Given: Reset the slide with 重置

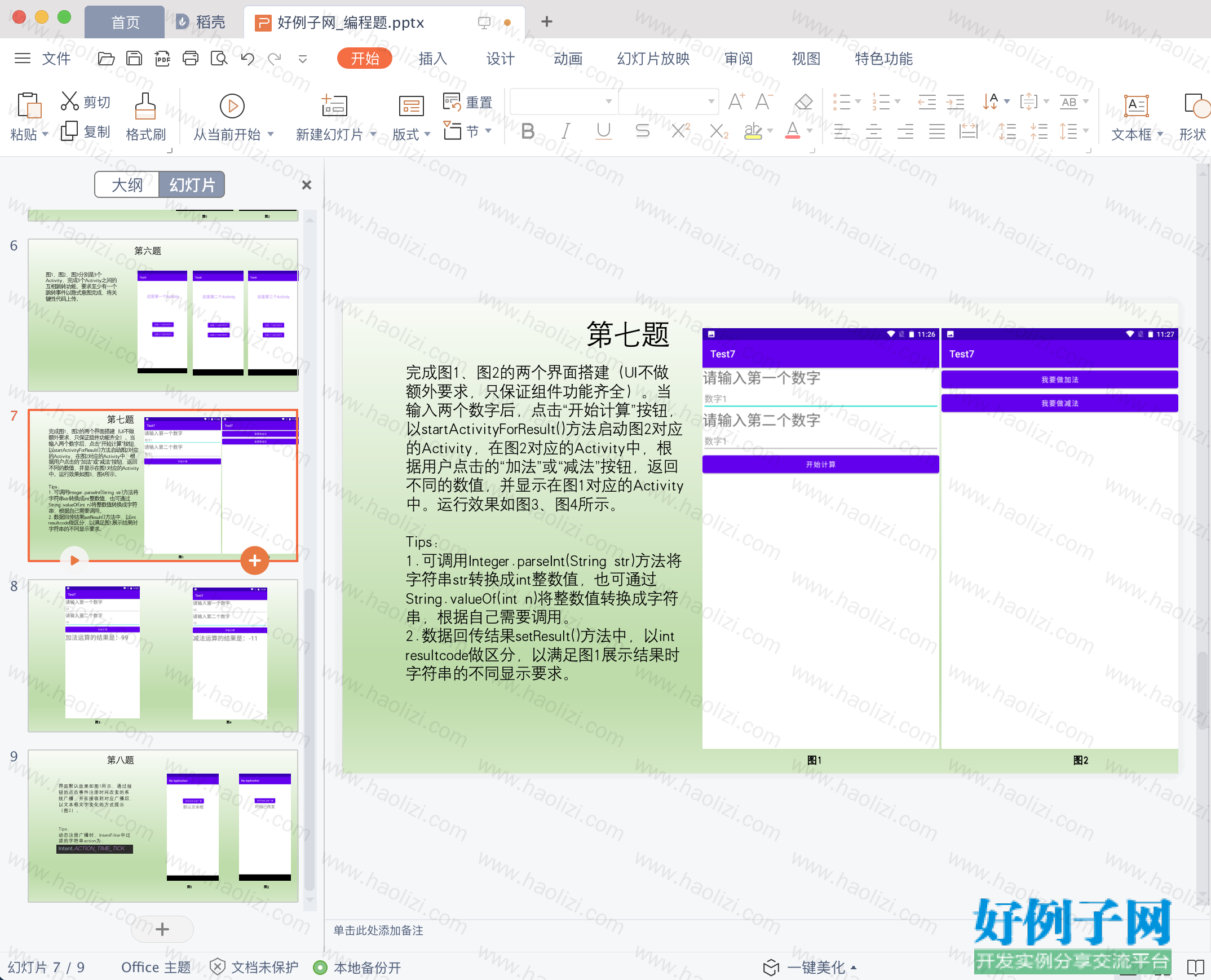Looking at the screenshot, I should point(468,102).
